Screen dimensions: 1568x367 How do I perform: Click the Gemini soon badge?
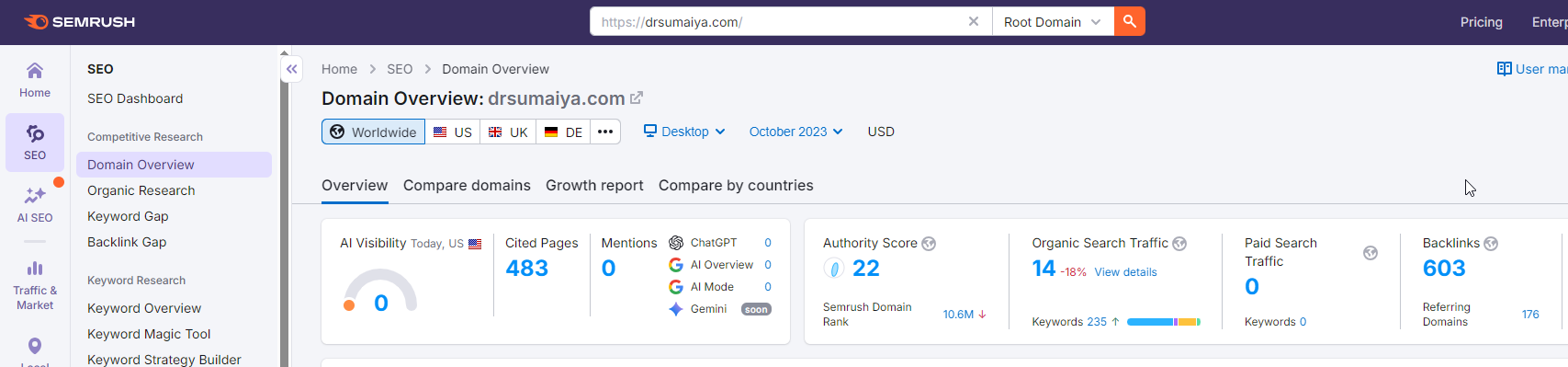[x=756, y=309]
